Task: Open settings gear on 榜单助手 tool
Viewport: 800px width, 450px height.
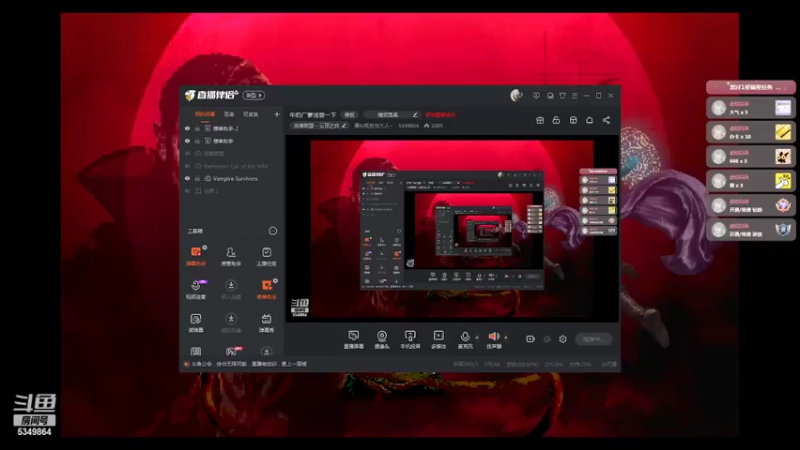Action: [276, 281]
